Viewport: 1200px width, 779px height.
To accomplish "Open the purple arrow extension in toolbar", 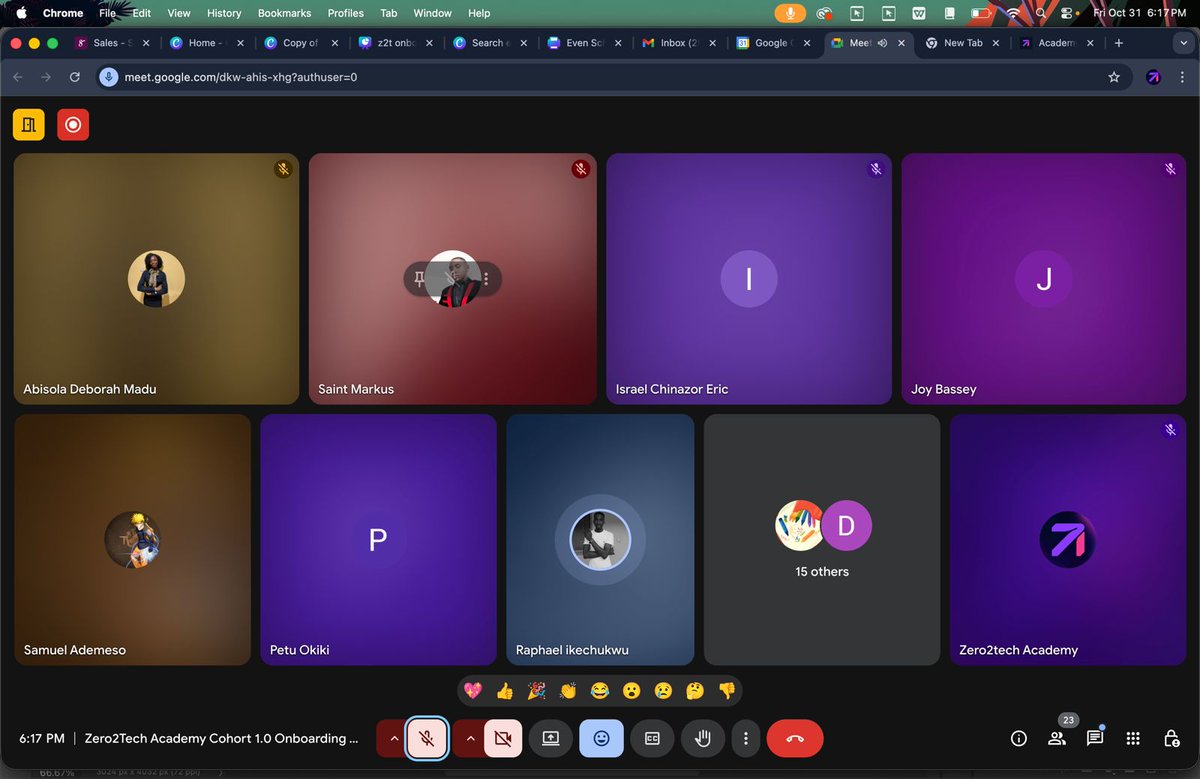I will pos(1154,77).
